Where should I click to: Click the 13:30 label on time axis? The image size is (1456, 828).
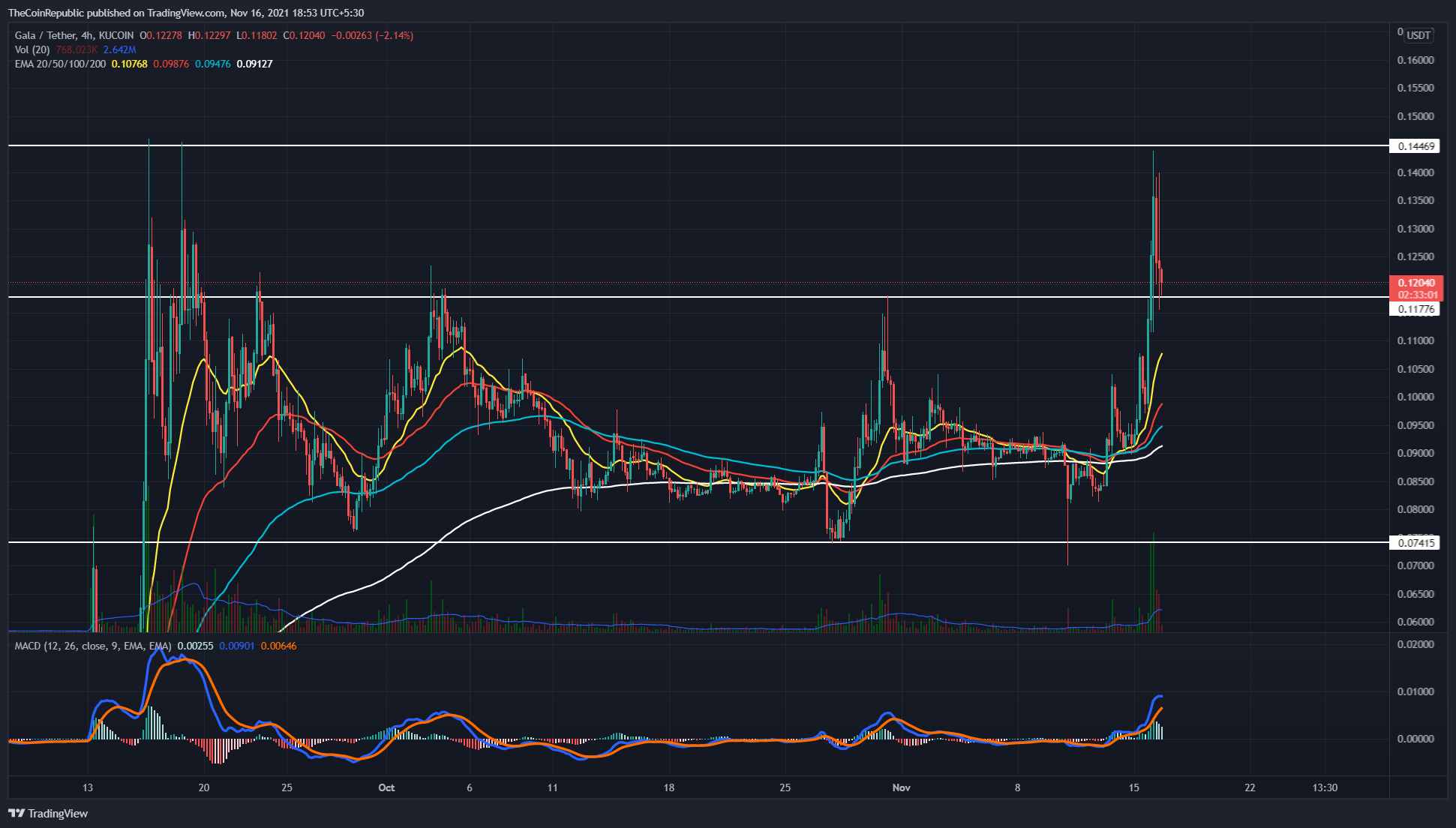[x=1325, y=787]
